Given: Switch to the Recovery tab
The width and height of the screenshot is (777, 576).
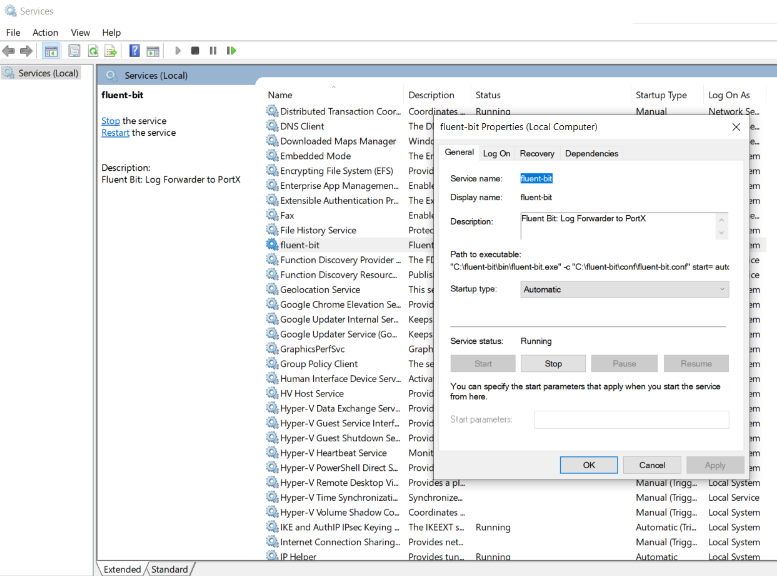Looking at the screenshot, I should [x=537, y=154].
